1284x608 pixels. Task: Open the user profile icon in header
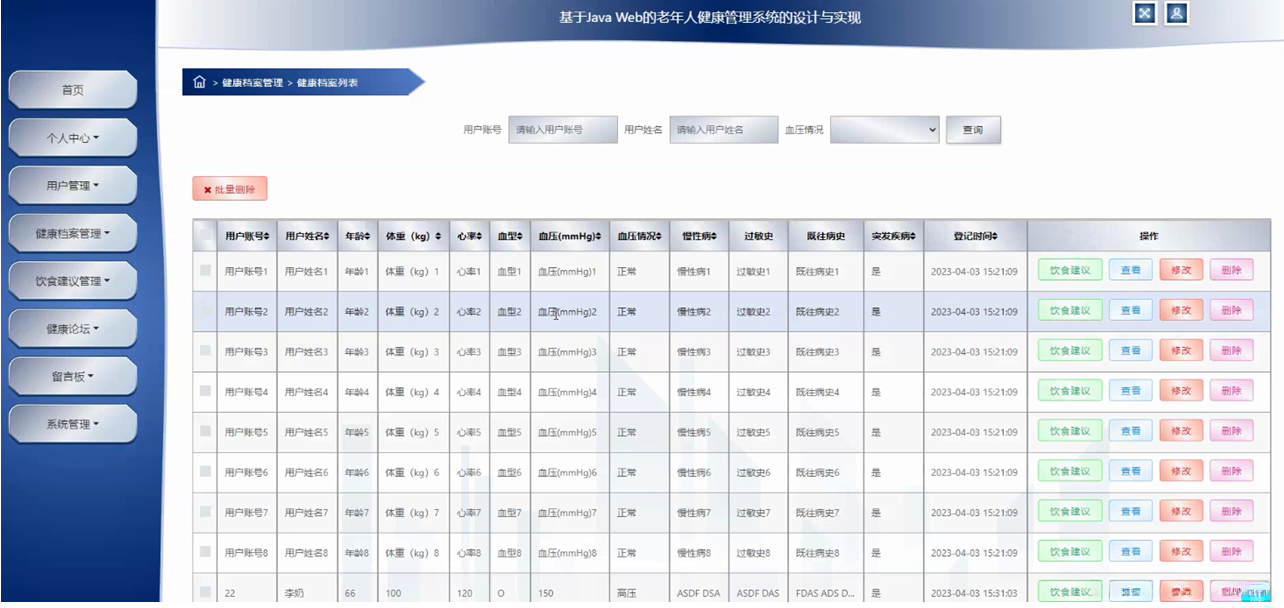pos(1177,13)
